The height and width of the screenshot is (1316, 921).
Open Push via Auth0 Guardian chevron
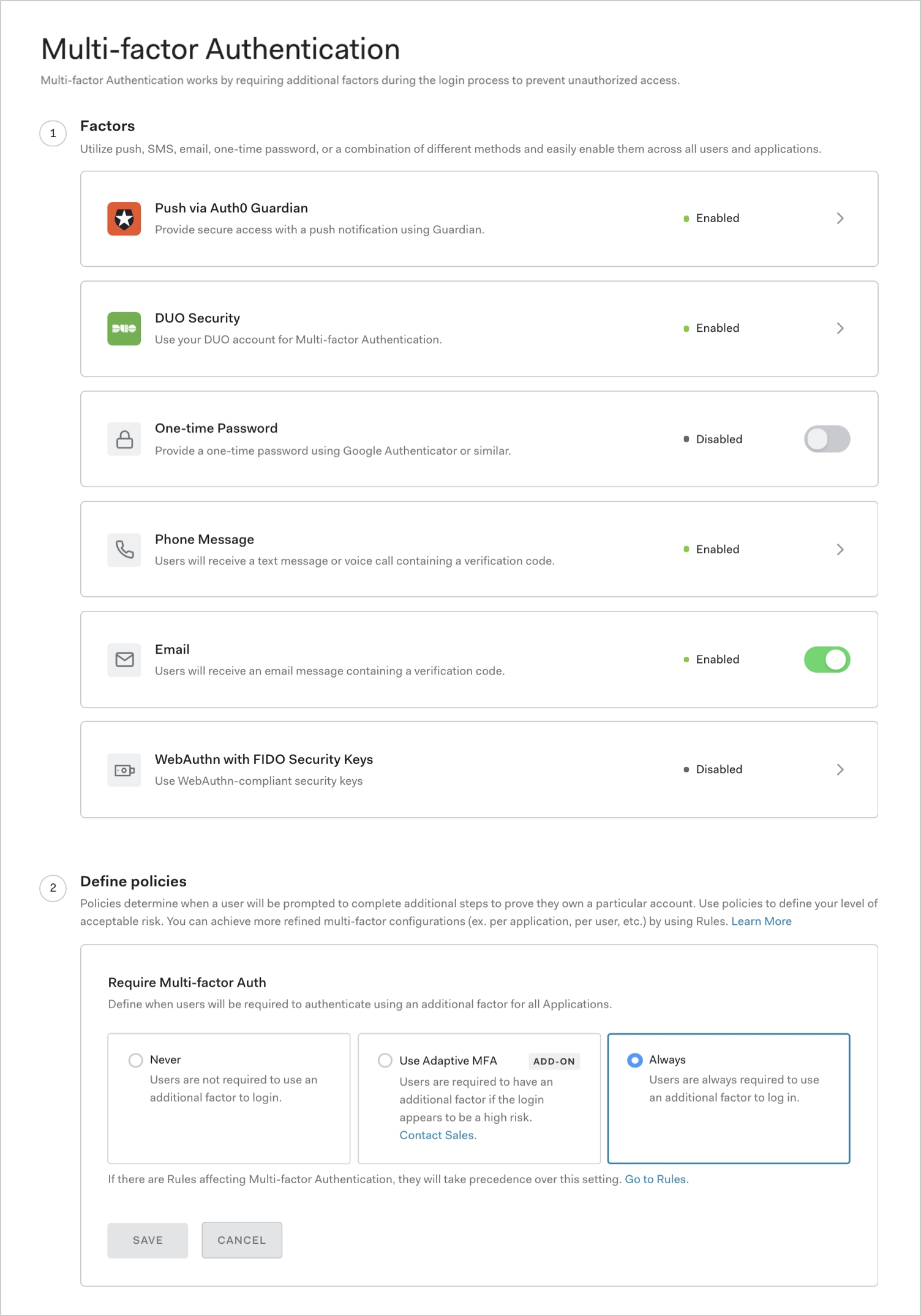click(x=840, y=219)
